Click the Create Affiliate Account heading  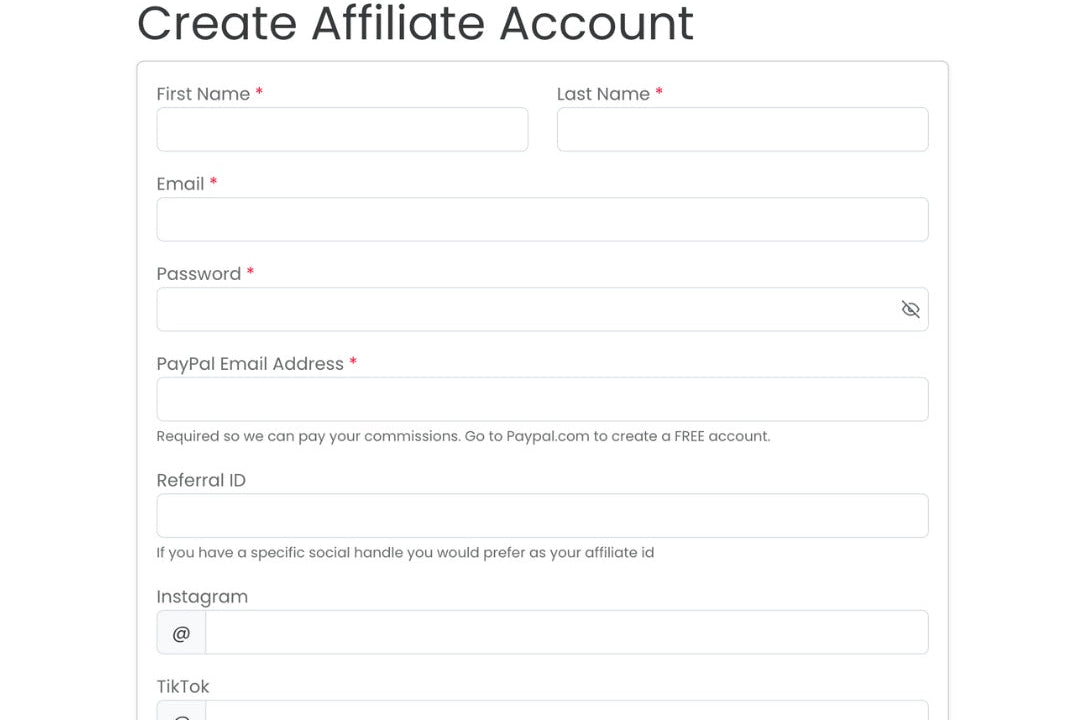point(415,24)
